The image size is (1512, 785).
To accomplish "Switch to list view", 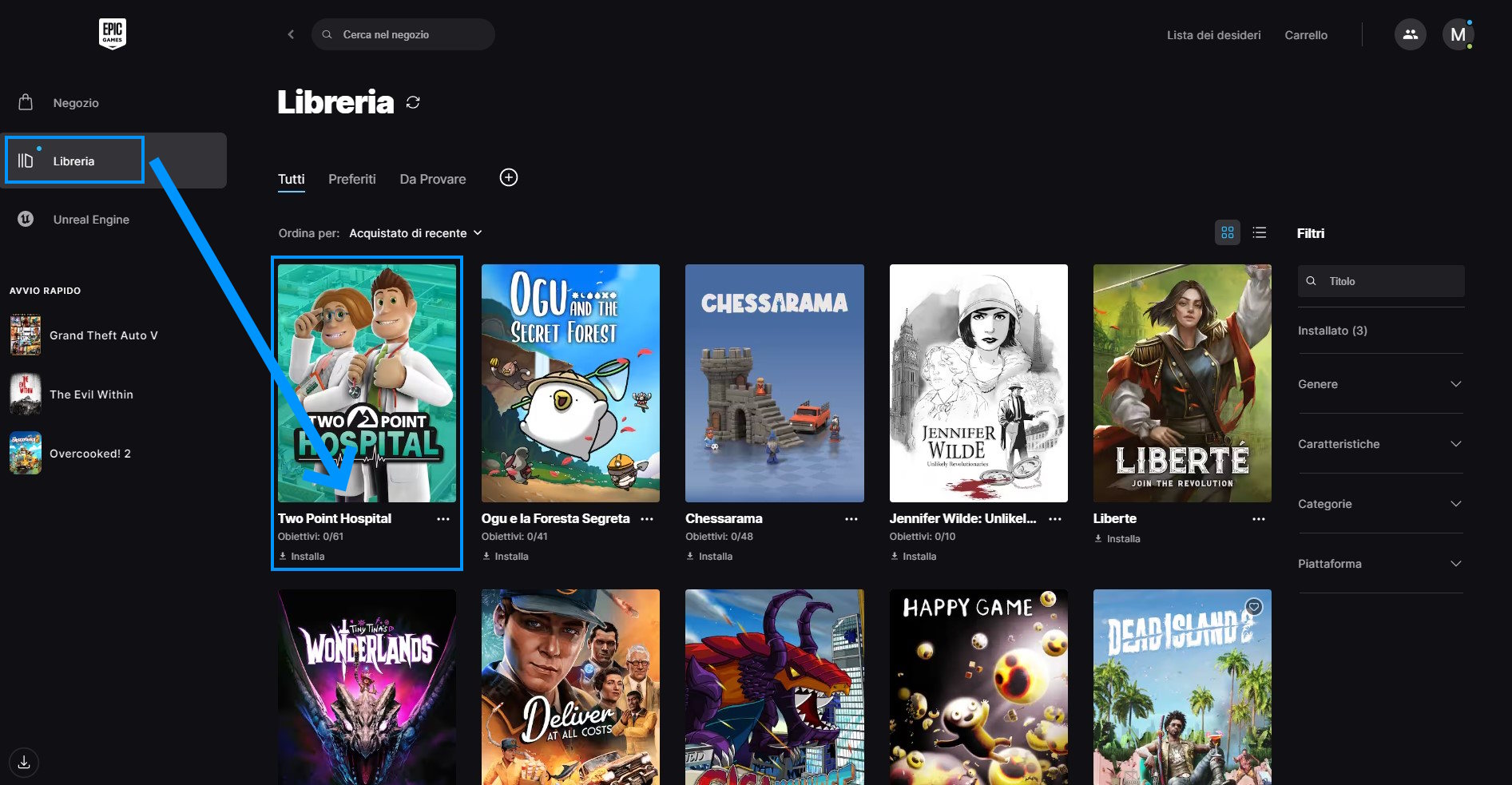I will (1260, 232).
